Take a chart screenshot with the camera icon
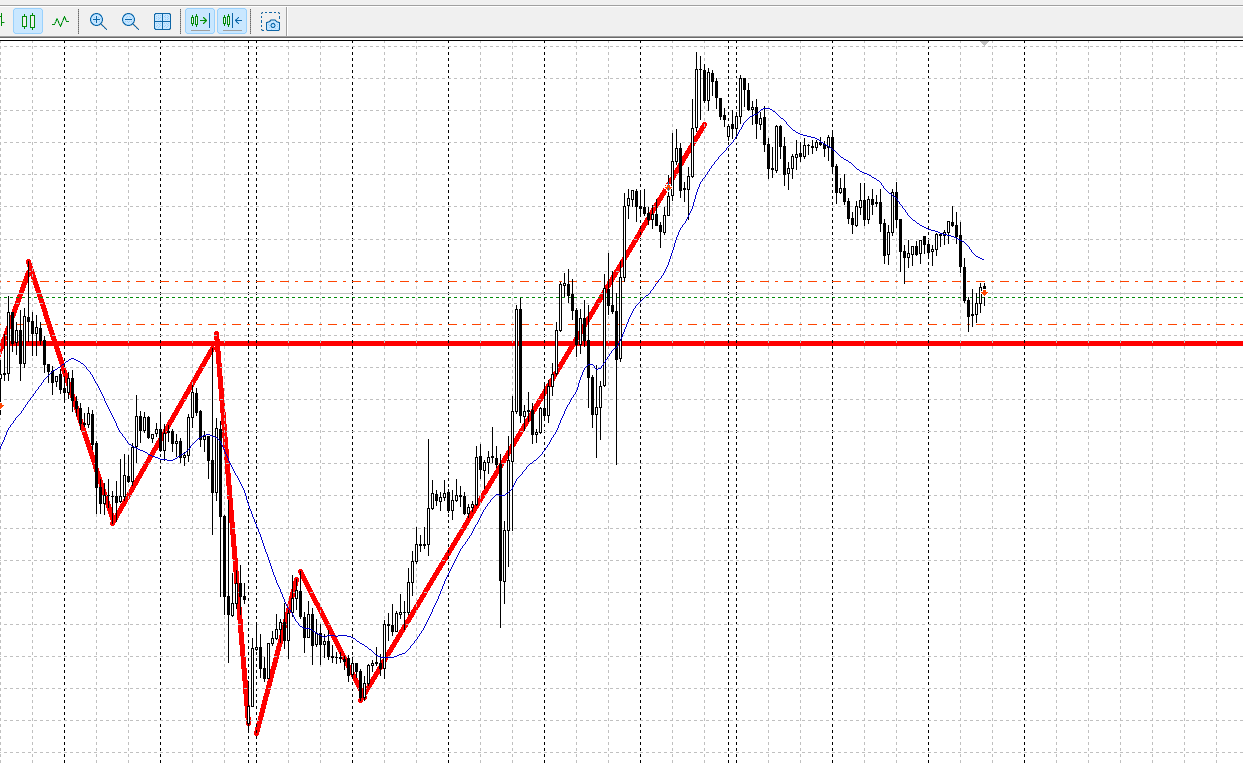 click(271, 22)
